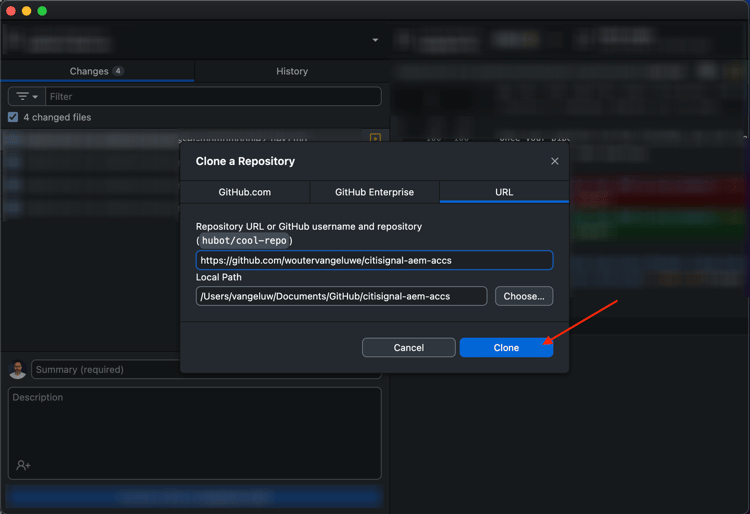Select the URL tab
This screenshot has width=750, height=514.
(x=504, y=192)
